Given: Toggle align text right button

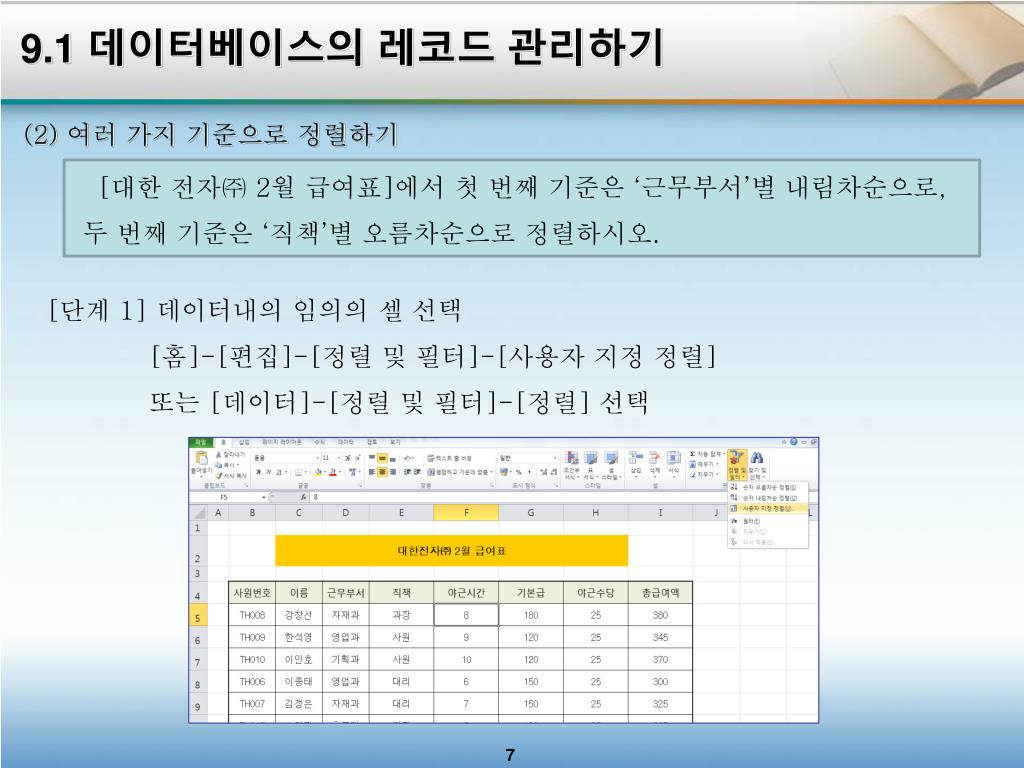Looking at the screenshot, I should [392, 472].
